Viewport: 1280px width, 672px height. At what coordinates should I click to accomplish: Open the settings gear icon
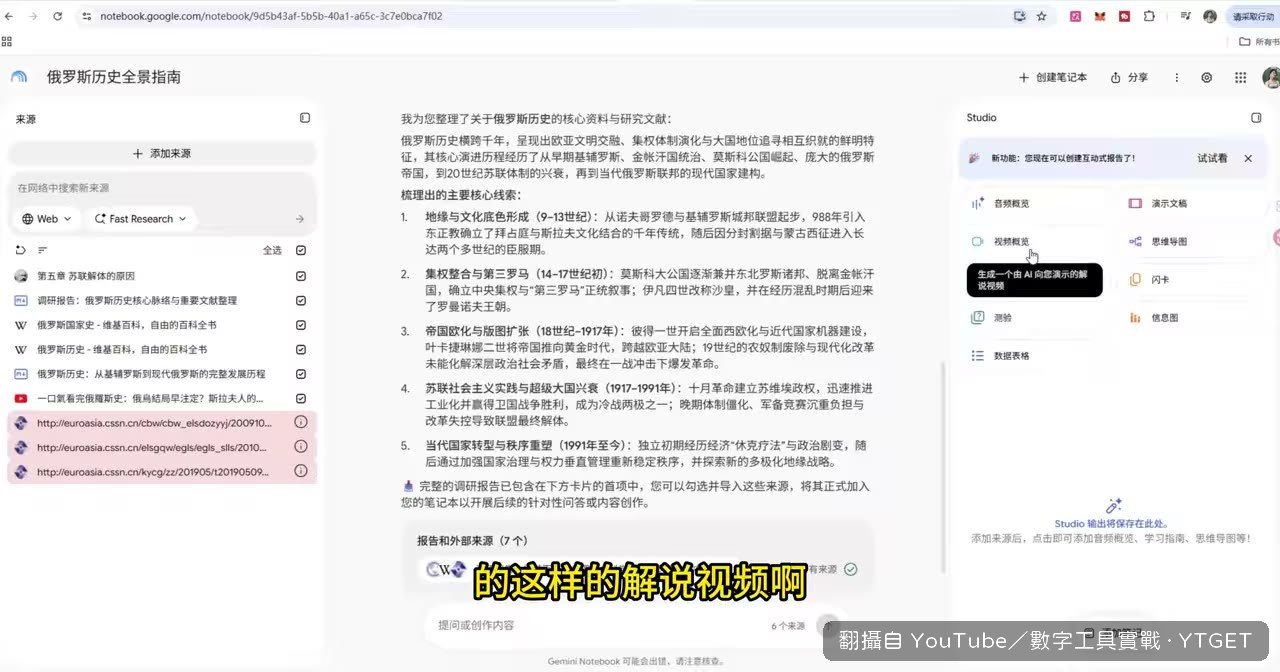tap(1207, 77)
